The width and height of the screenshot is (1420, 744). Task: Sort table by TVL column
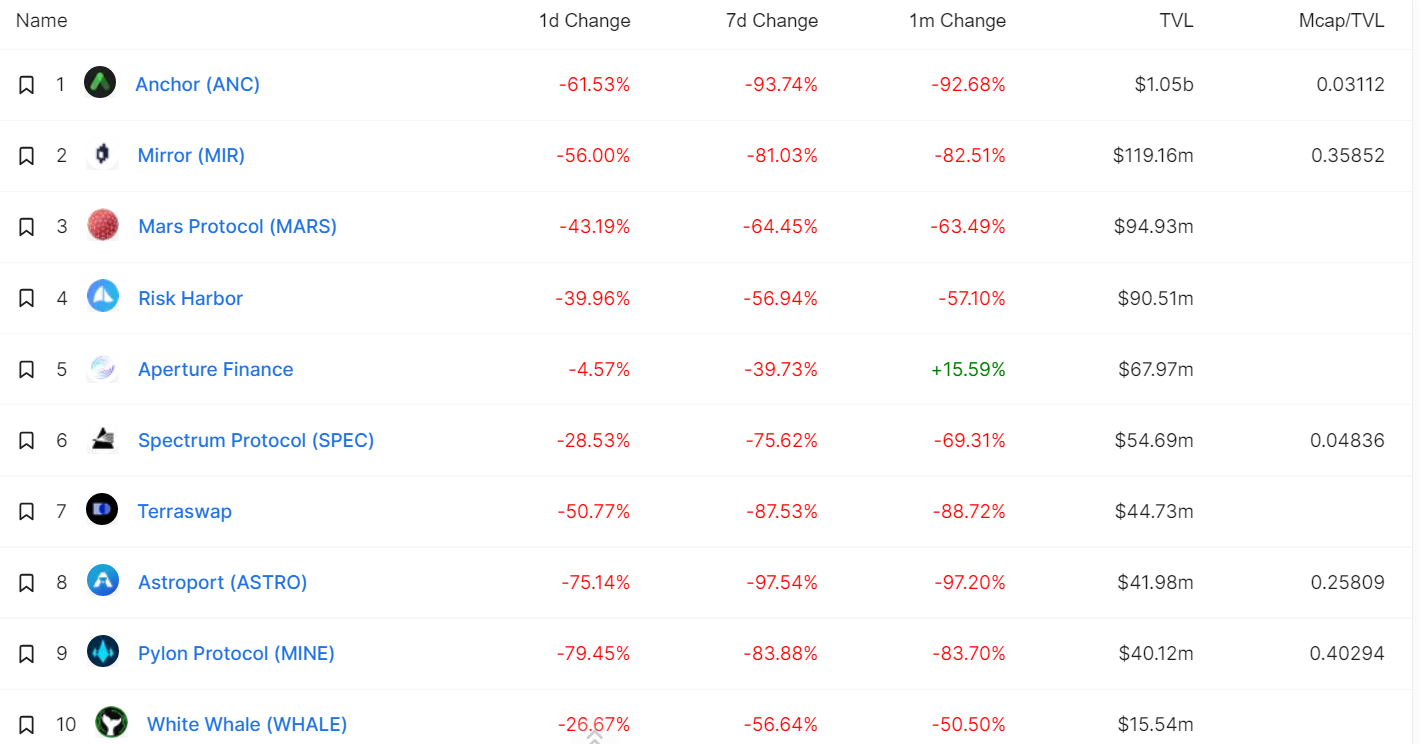pyautogui.click(x=1176, y=21)
